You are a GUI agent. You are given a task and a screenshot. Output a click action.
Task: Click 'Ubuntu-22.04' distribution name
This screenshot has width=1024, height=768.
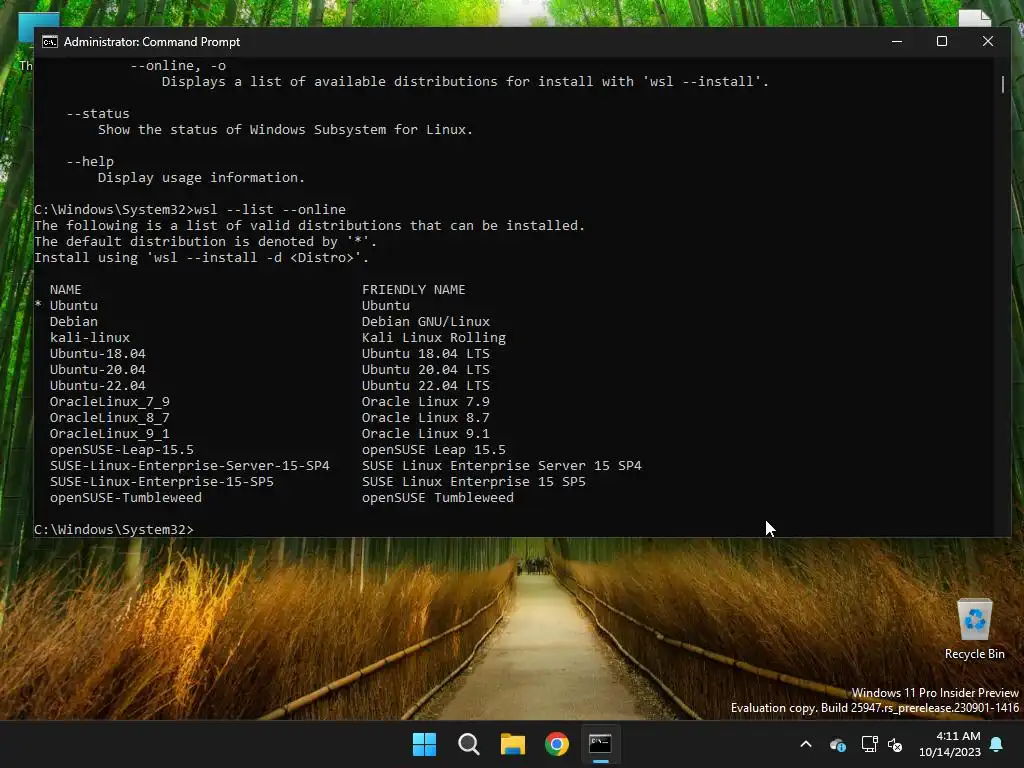tap(97, 385)
